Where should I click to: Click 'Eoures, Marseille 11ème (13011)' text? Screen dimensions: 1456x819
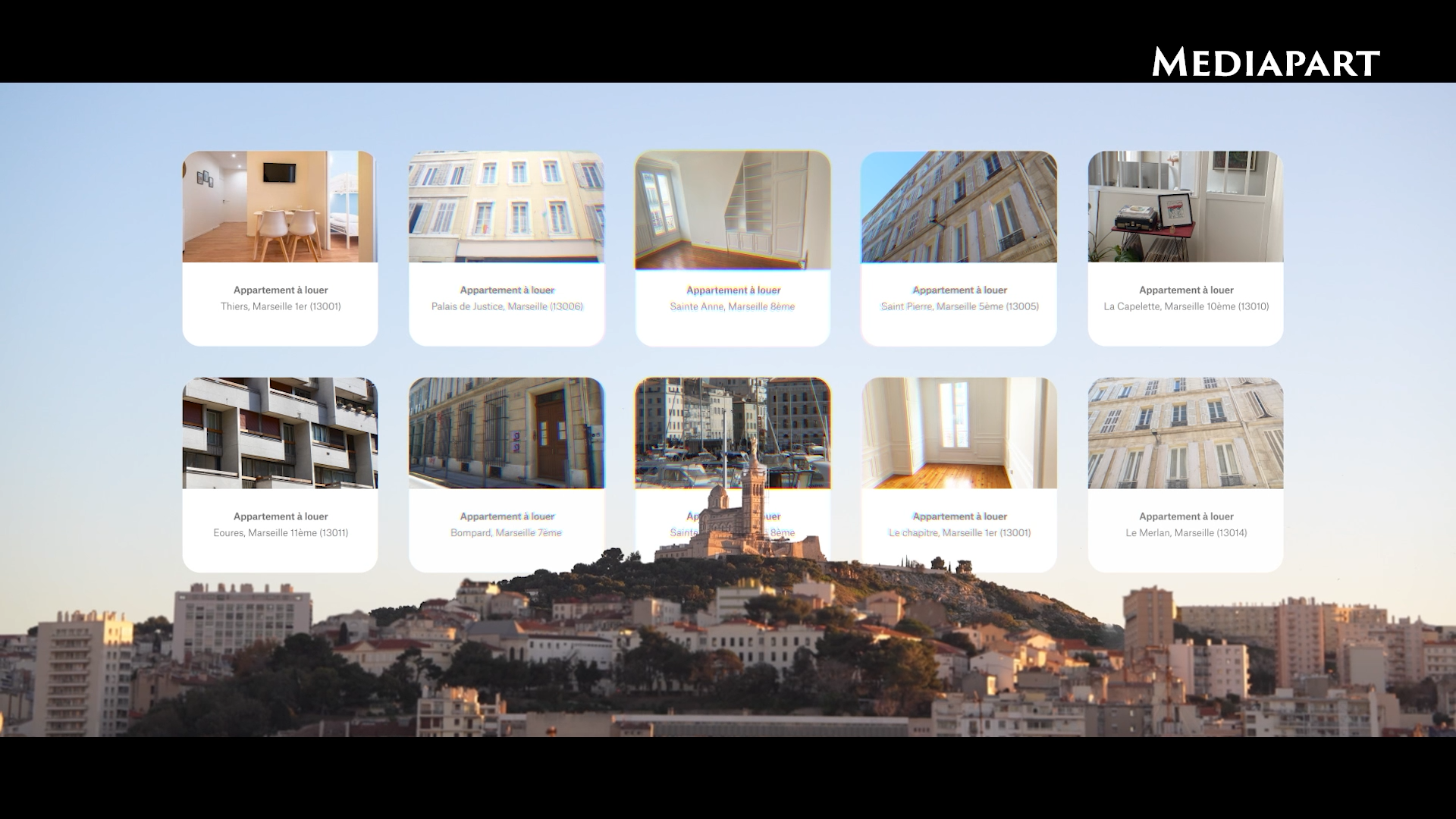[x=281, y=533]
